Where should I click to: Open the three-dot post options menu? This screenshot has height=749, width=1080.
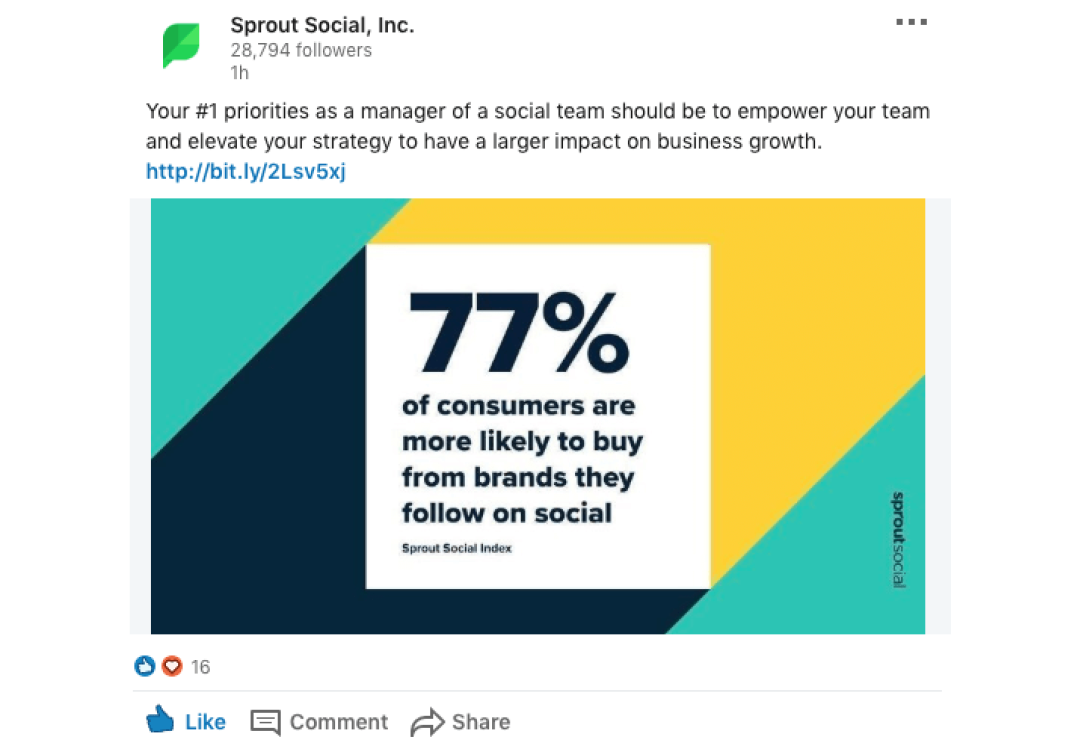click(x=911, y=22)
